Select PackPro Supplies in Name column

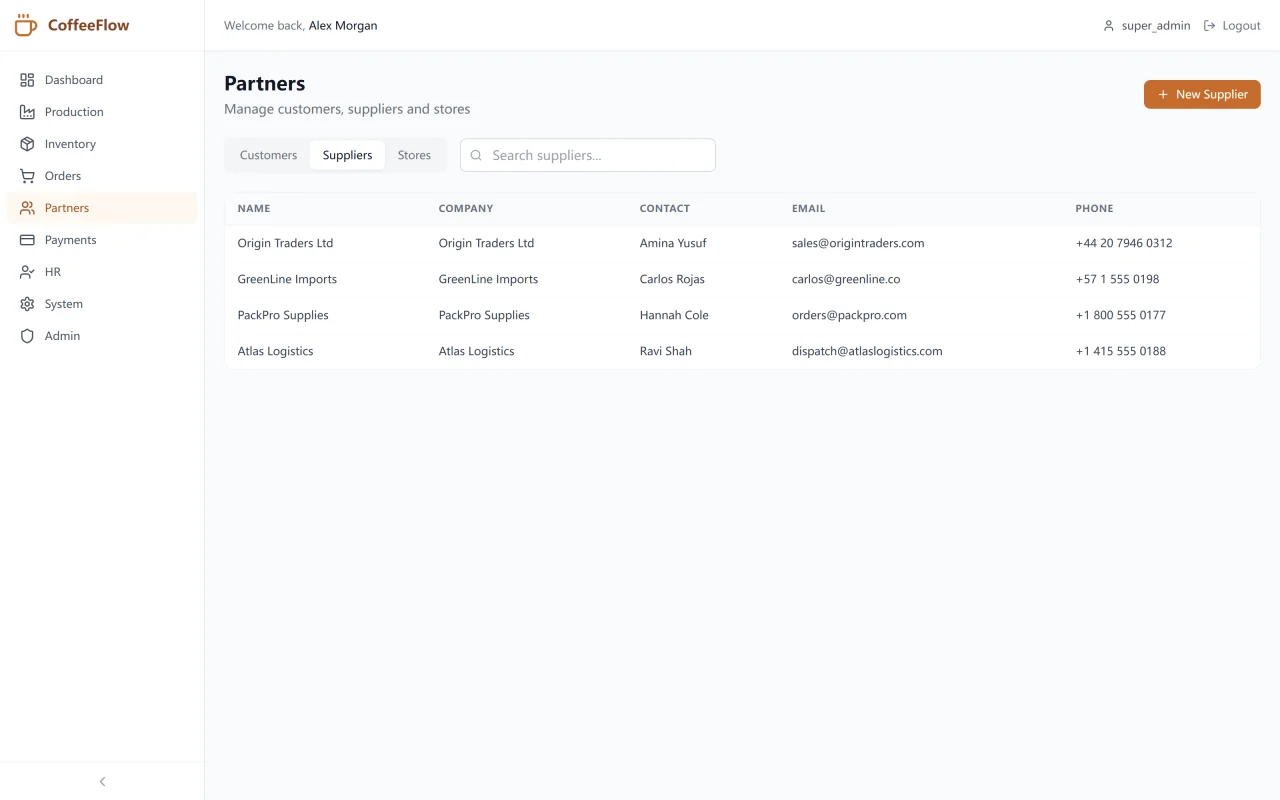tap(283, 315)
